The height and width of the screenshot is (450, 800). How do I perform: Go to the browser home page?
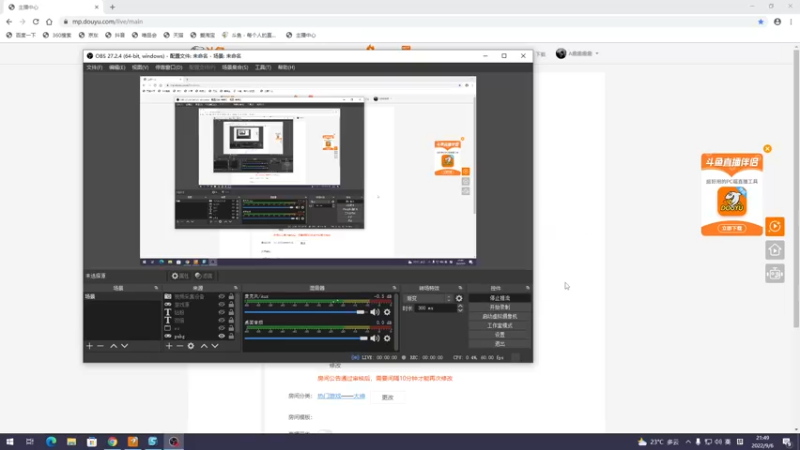49,21
